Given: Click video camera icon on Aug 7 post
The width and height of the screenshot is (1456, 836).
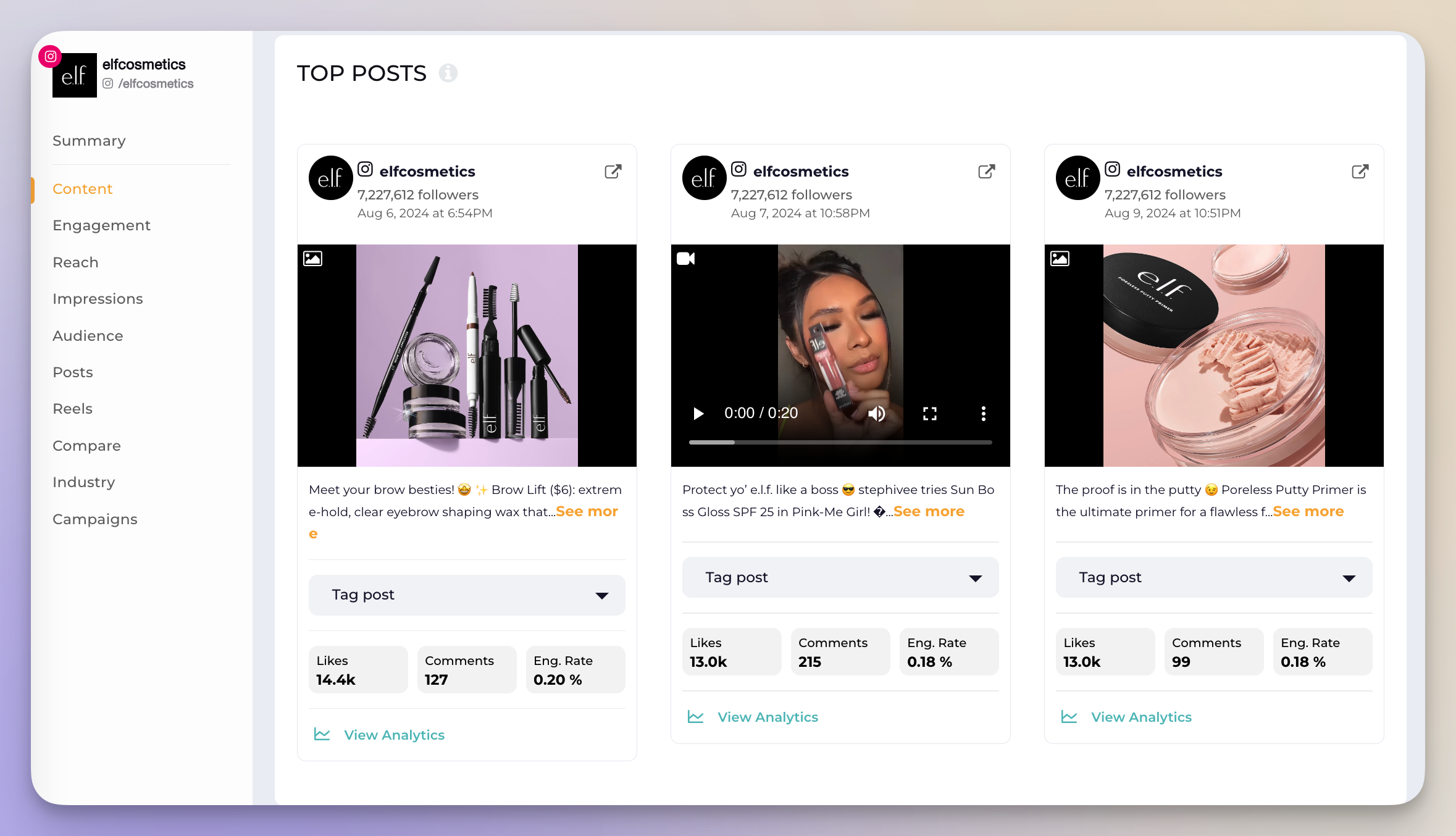Looking at the screenshot, I should tap(686, 258).
